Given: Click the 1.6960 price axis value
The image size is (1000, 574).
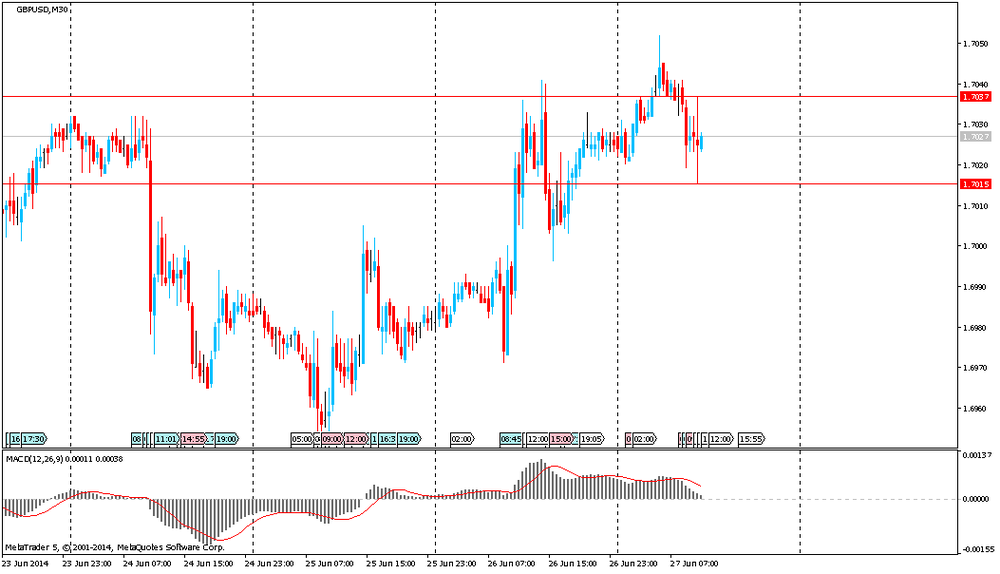Looking at the screenshot, I should (976, 409).
